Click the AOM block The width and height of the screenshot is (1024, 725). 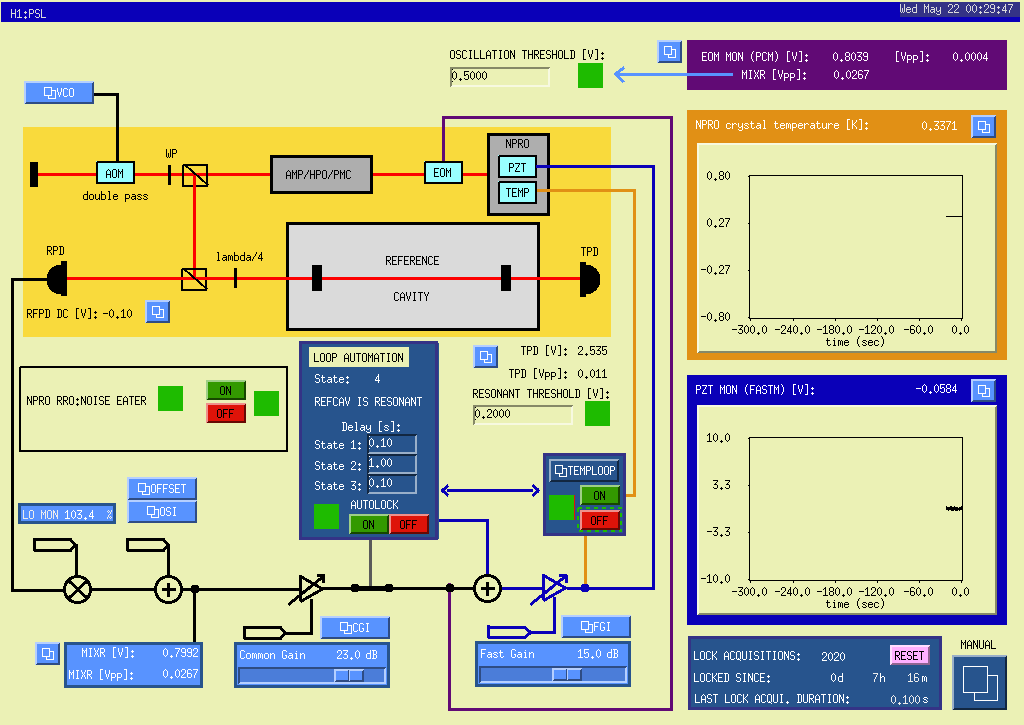115,174
